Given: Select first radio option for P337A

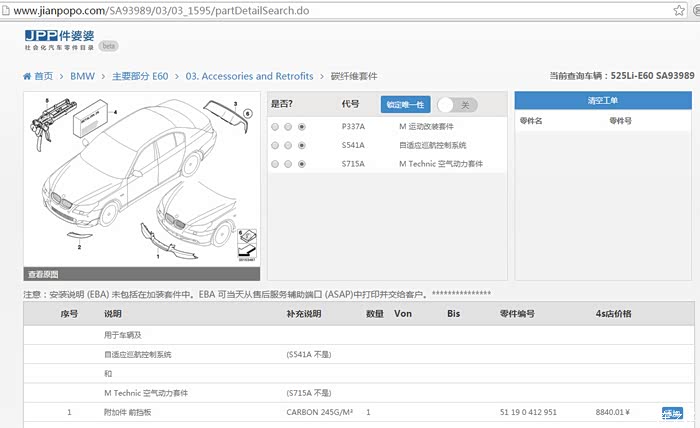Looking at the screenshot, I should (275, 127).
